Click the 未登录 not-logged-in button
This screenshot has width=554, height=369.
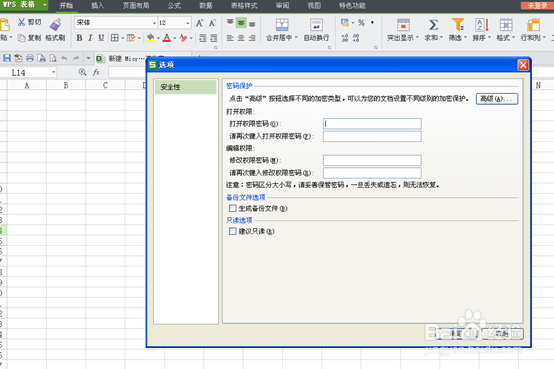coord(537,5)
